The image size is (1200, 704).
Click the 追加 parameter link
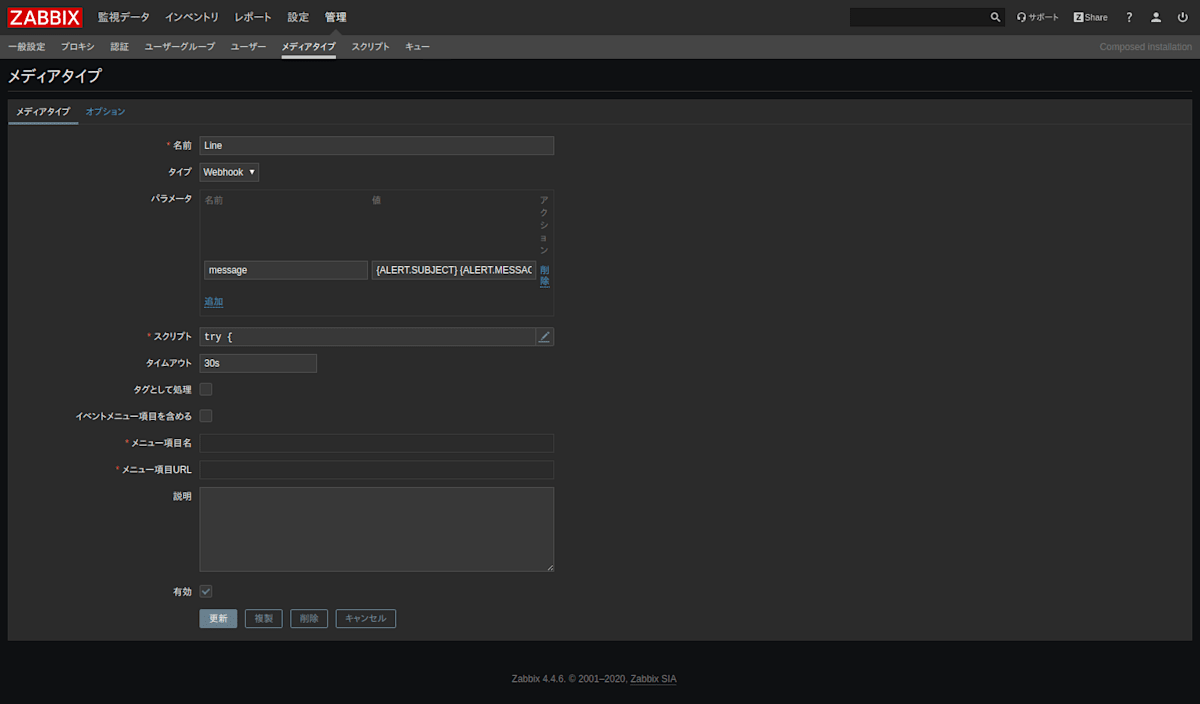click(x=214, y=301)
